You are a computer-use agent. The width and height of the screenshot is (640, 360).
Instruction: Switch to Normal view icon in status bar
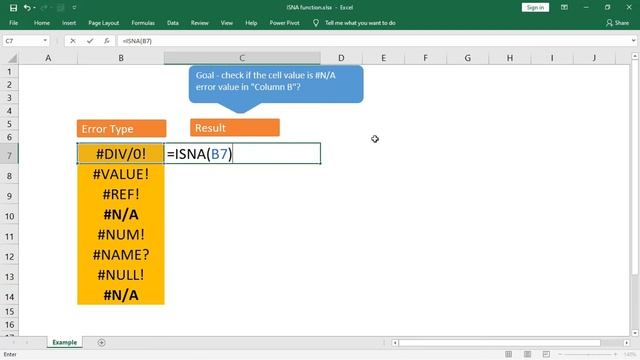tap(509, 354)
